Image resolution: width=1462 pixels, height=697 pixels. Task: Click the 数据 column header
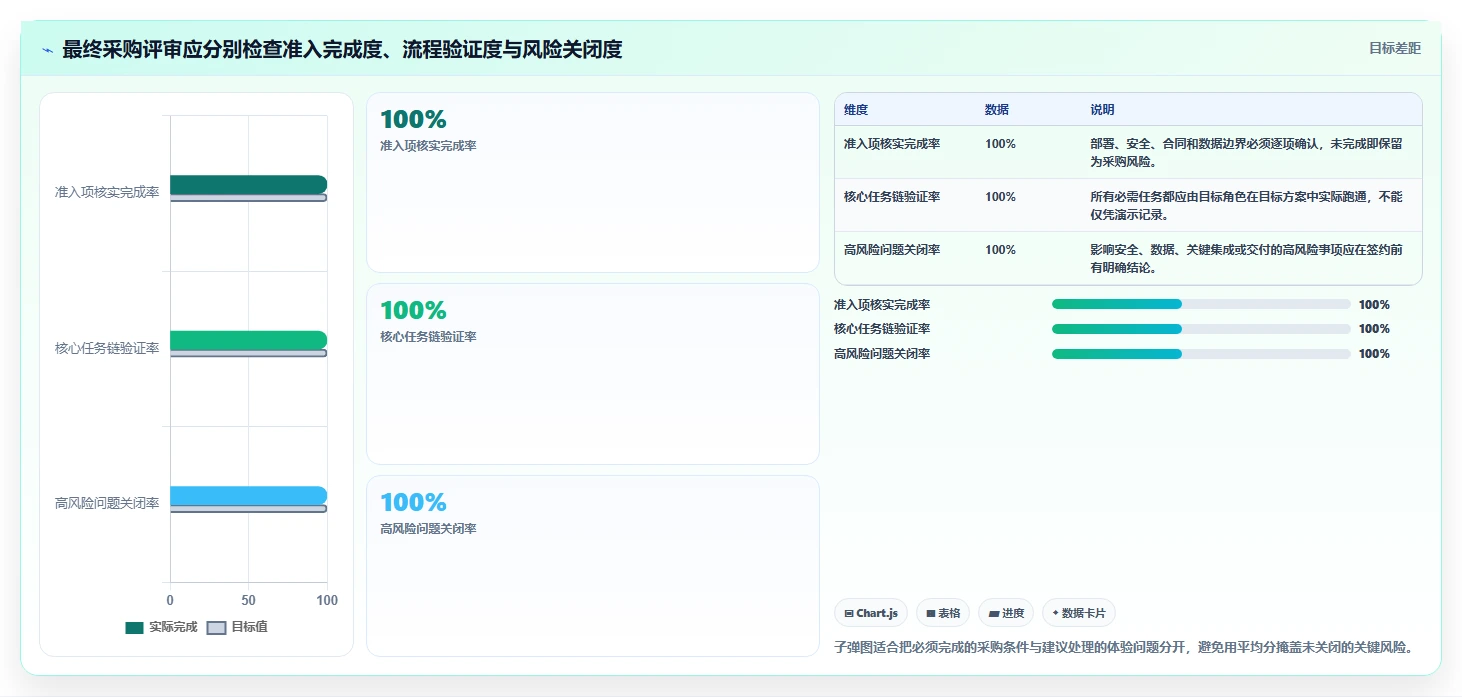[997, 110]
